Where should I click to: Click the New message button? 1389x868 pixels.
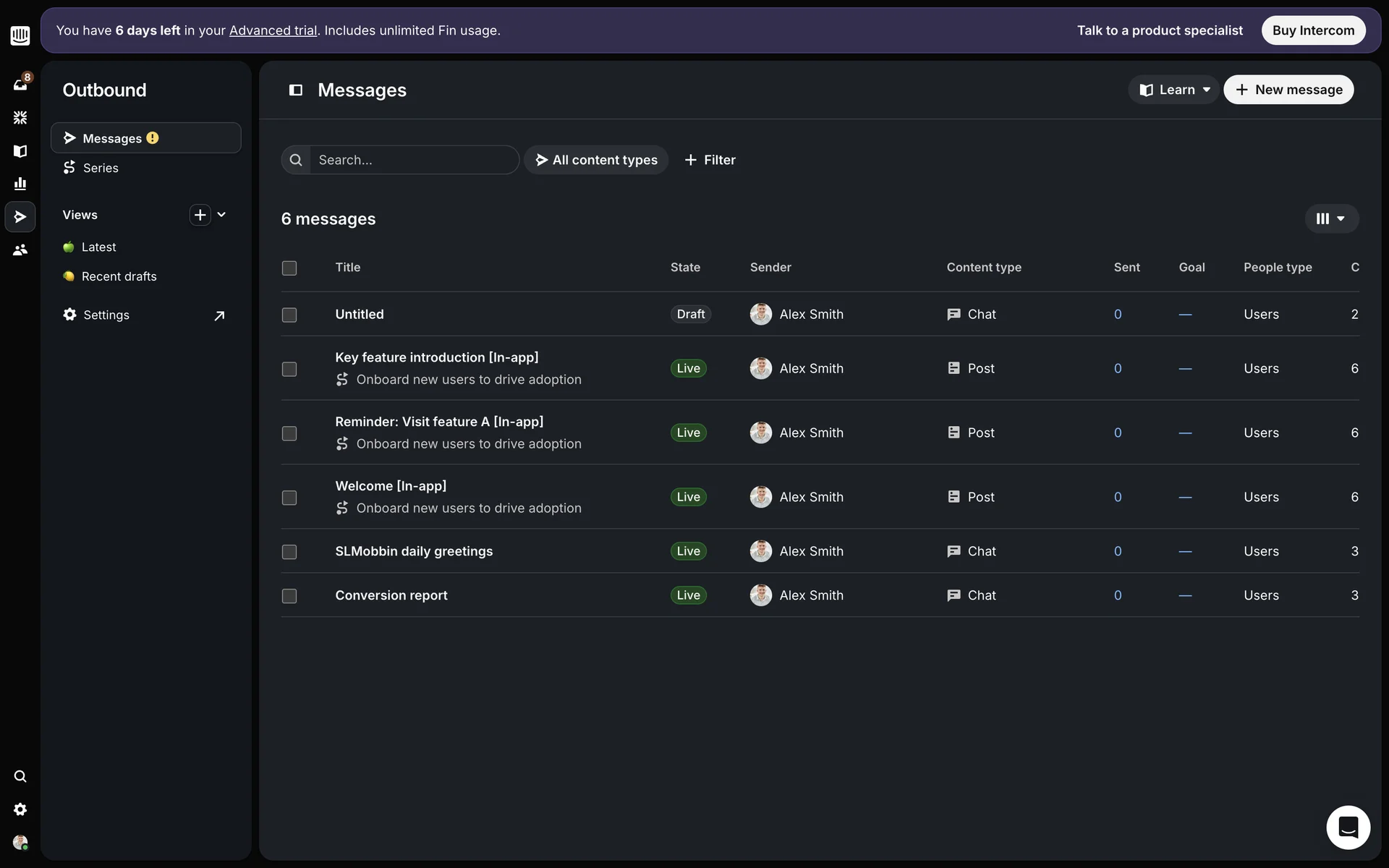coord(1288,90)
